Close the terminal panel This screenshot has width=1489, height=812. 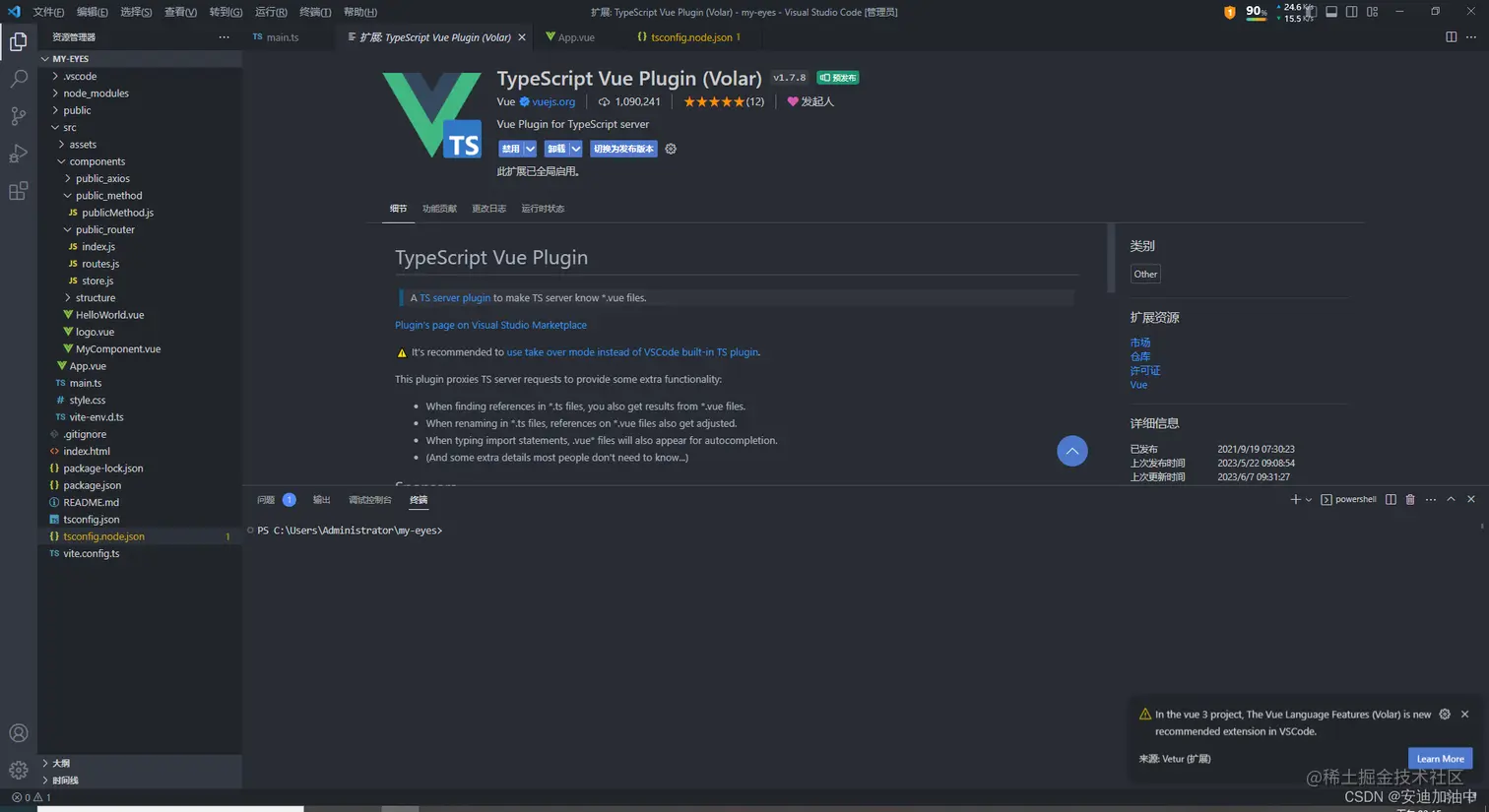click(1471, 500)
